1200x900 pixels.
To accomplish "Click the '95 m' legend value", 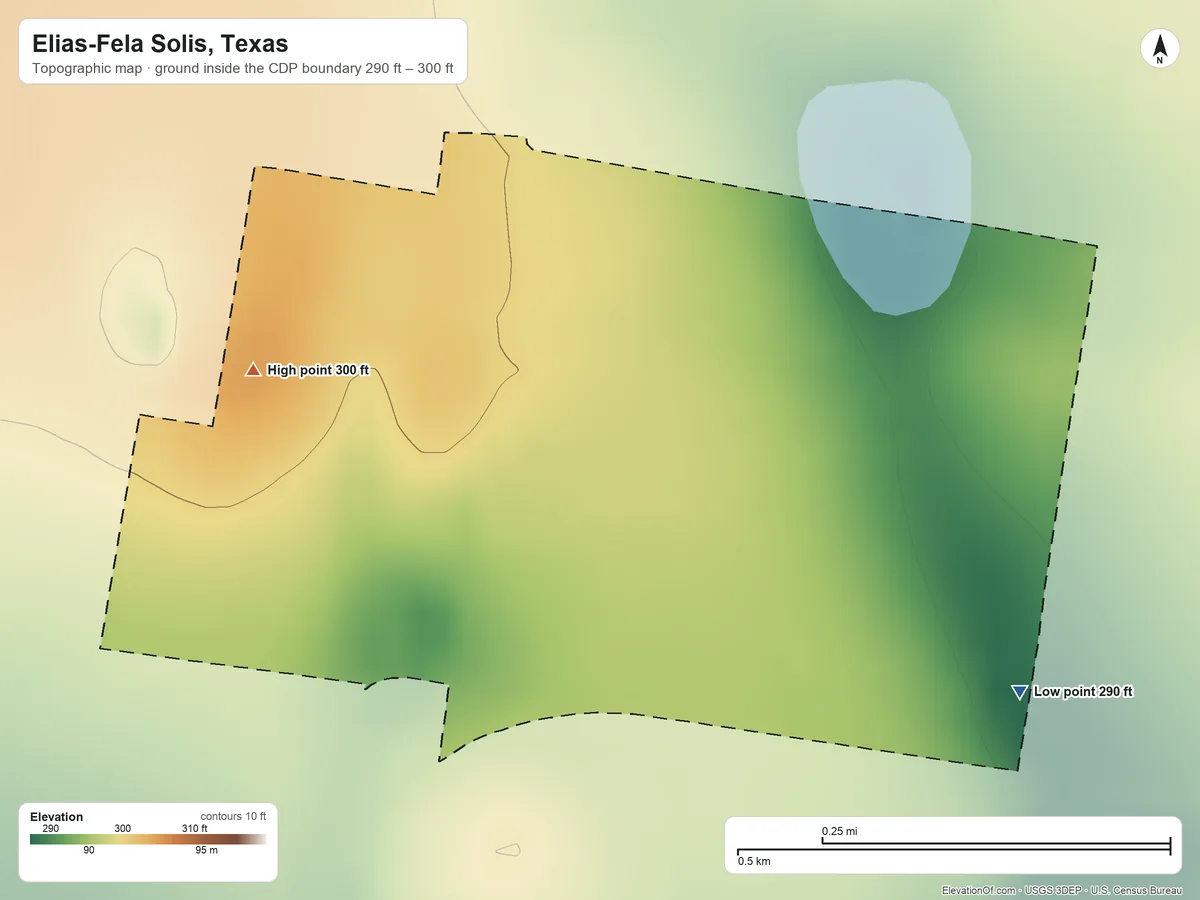I will (x=208, y=851).
